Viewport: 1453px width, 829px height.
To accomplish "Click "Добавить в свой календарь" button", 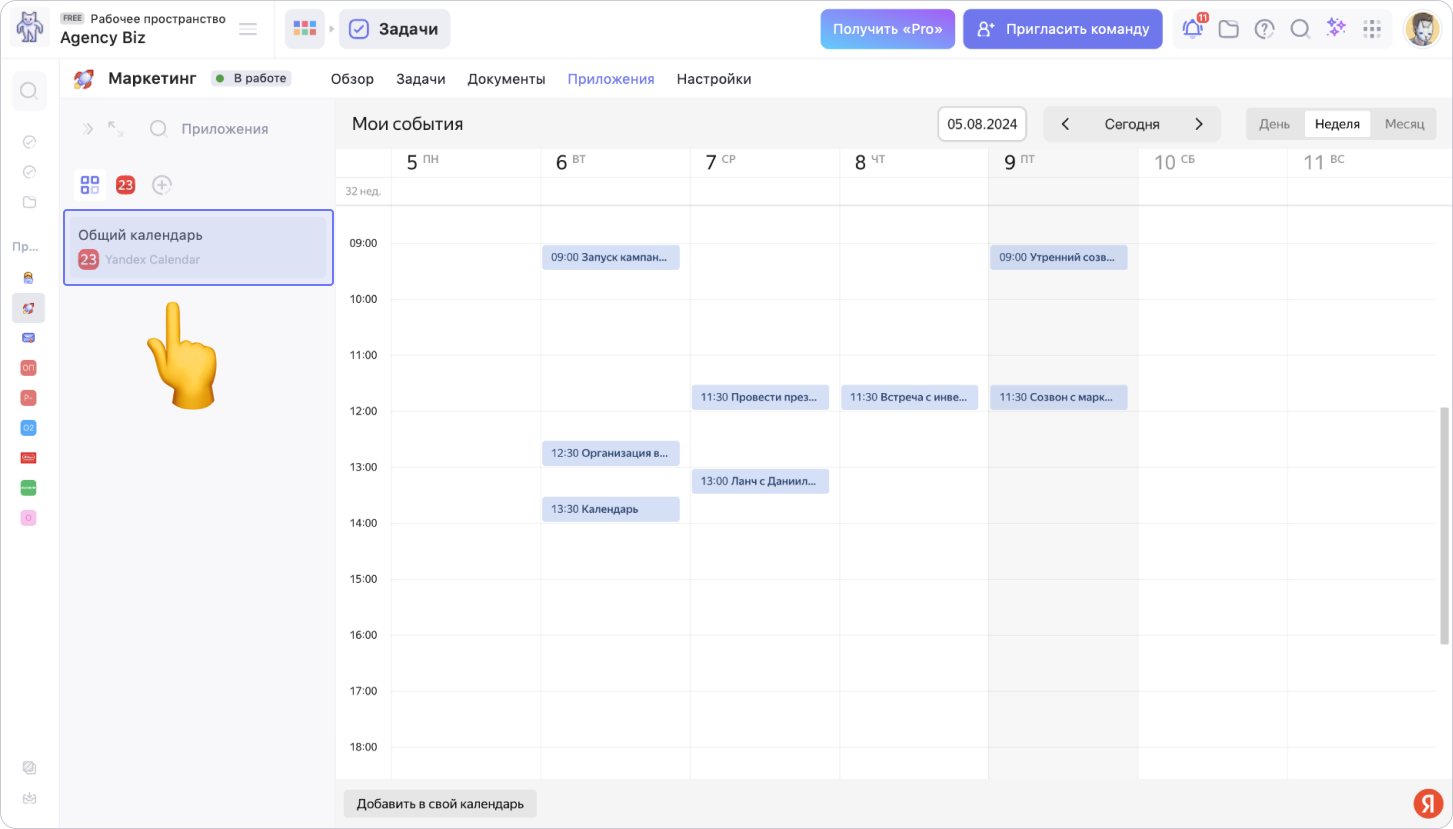I will click(440, 804).
